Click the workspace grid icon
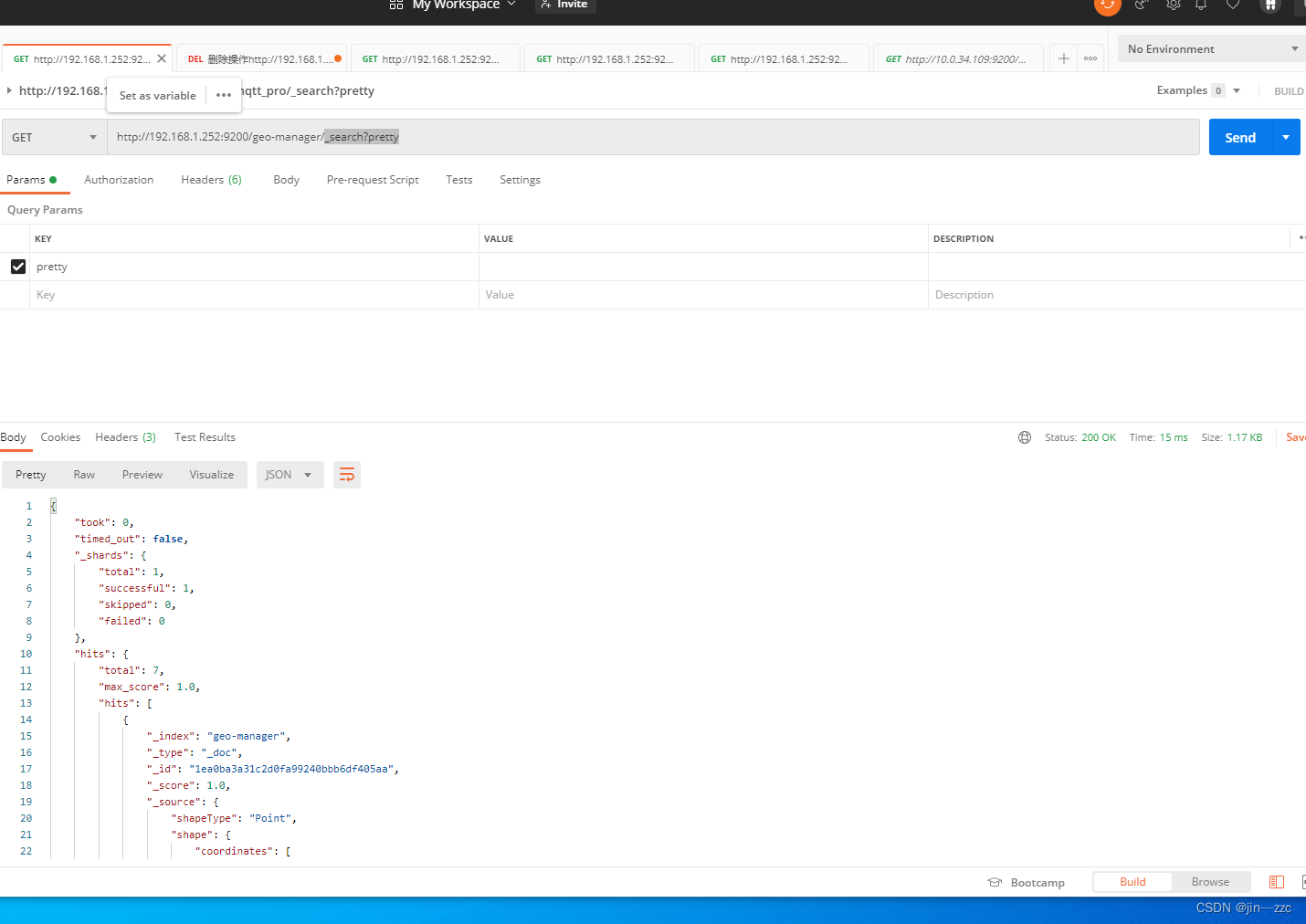Viewport: 1306px width, 924px height. (x=396, y=5)
